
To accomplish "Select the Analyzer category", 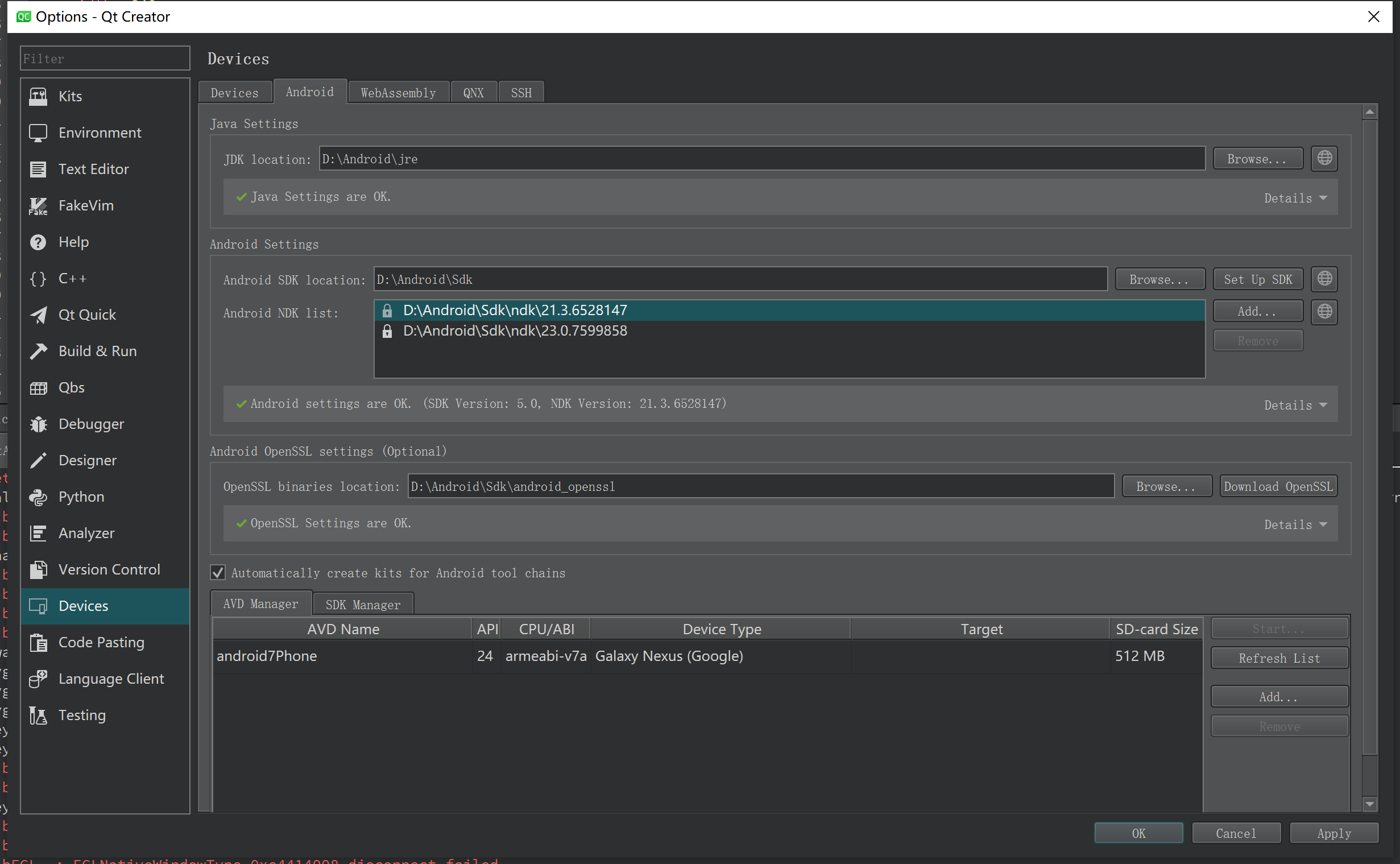I will click(105, 533).
